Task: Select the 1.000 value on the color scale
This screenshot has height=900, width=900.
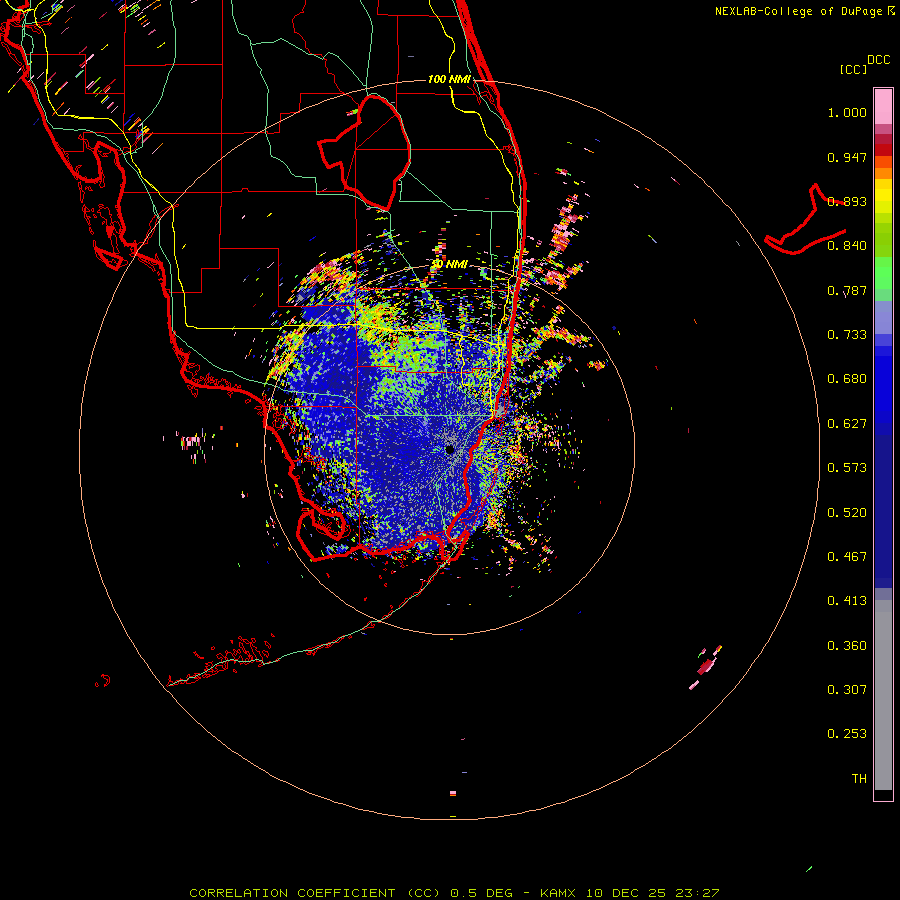Action: (x=847, y=112)
